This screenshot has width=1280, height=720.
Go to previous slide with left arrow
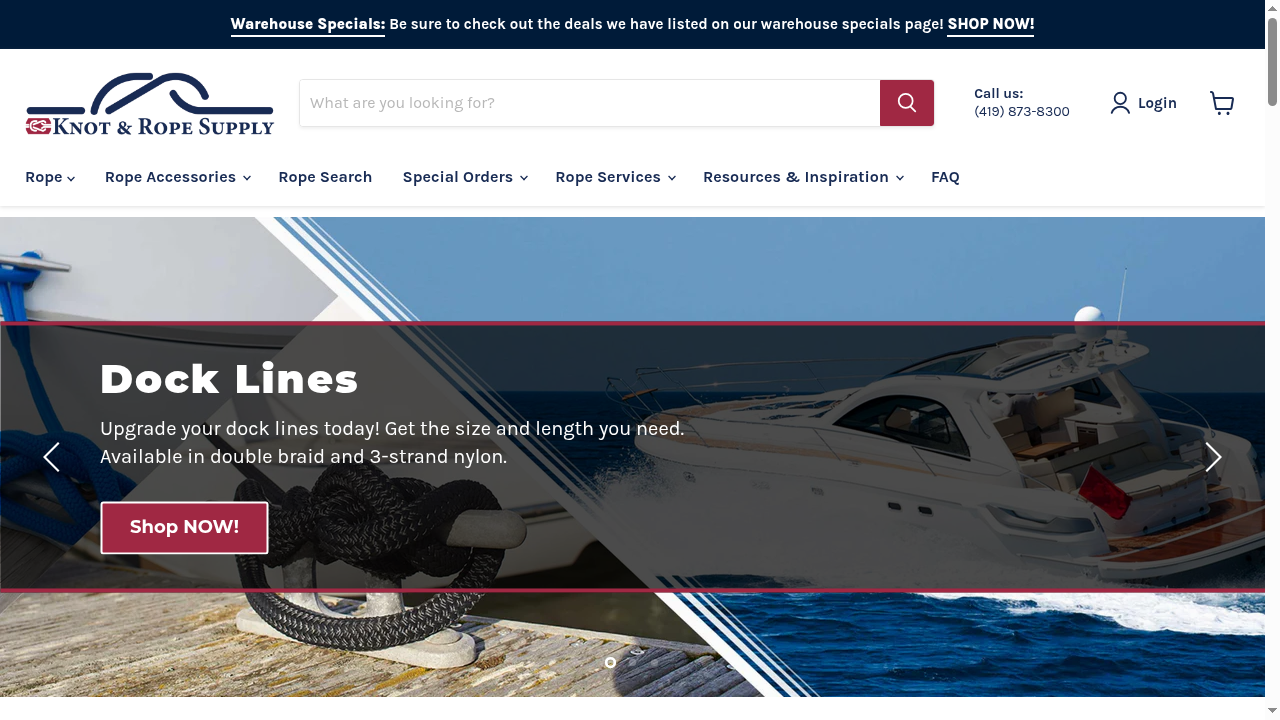click(51, 457)
